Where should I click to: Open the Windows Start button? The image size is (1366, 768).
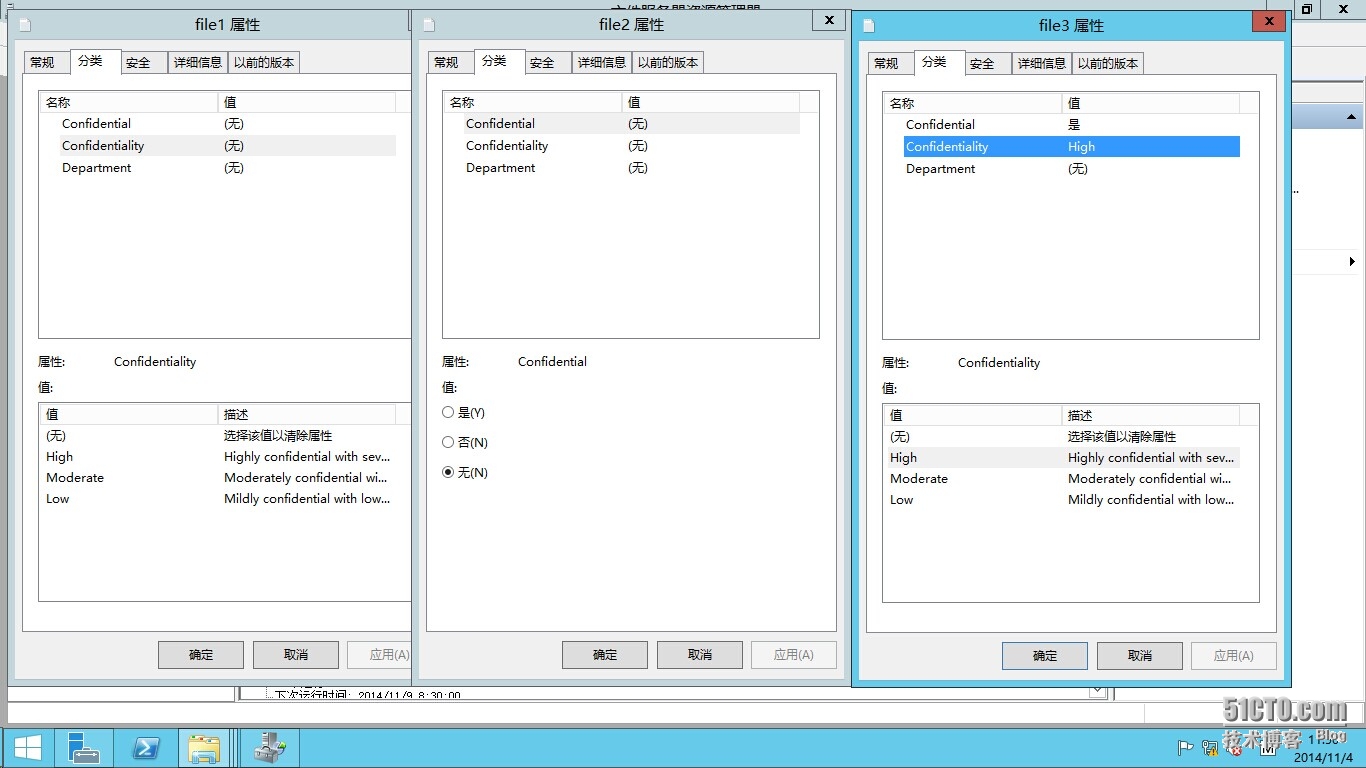pyautogui.click(x=27, y=748)
